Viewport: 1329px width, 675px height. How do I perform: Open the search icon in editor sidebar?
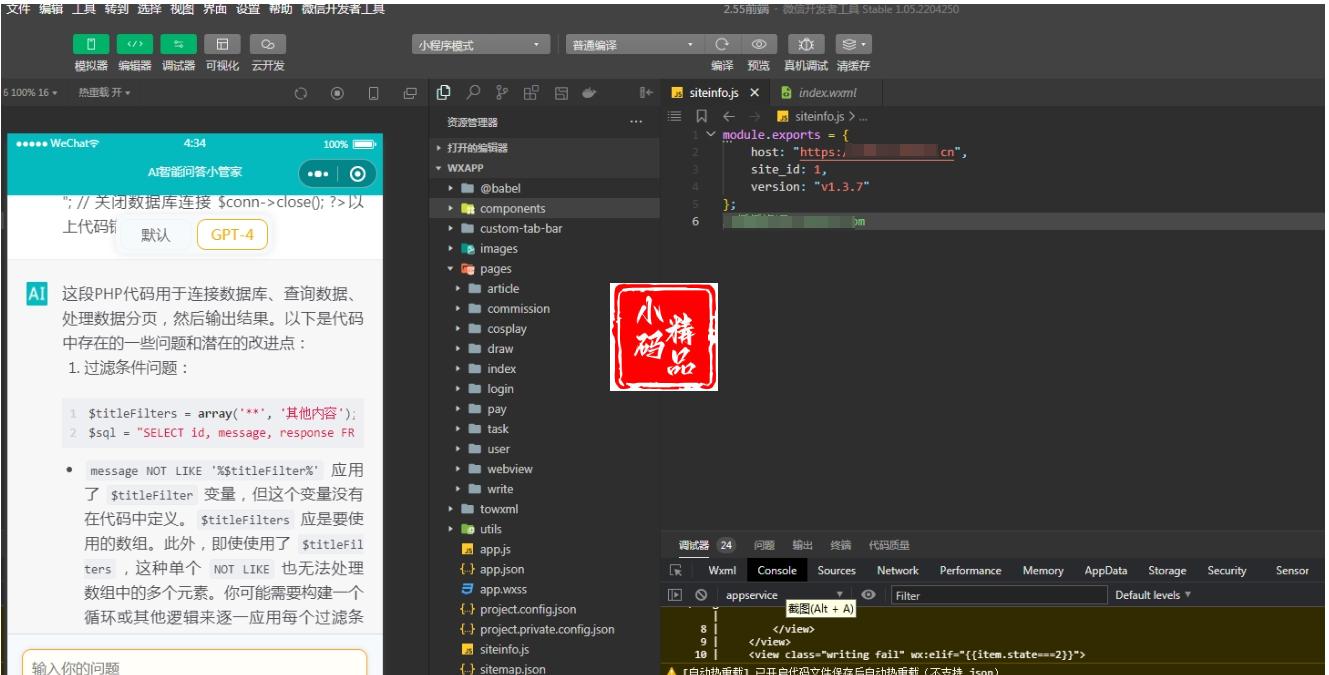pos(475,92)
